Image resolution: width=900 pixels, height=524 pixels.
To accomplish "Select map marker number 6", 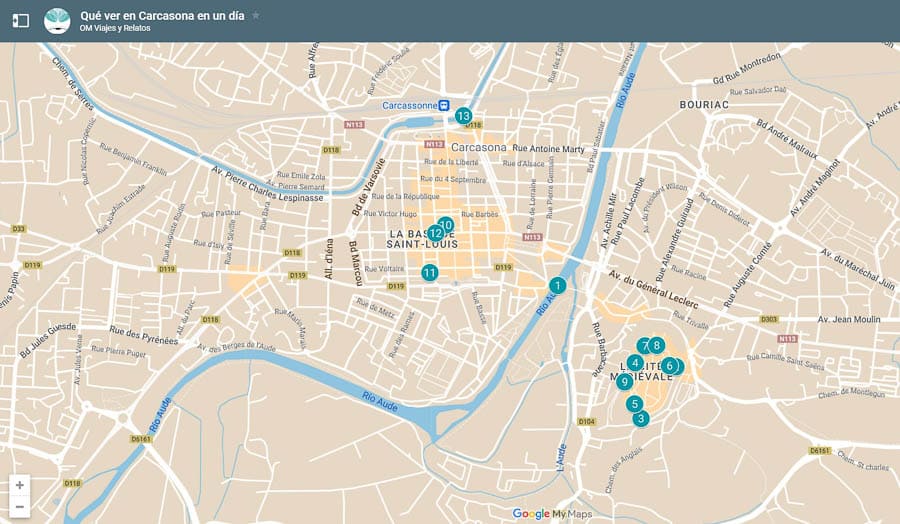I will tap(669, 366).
